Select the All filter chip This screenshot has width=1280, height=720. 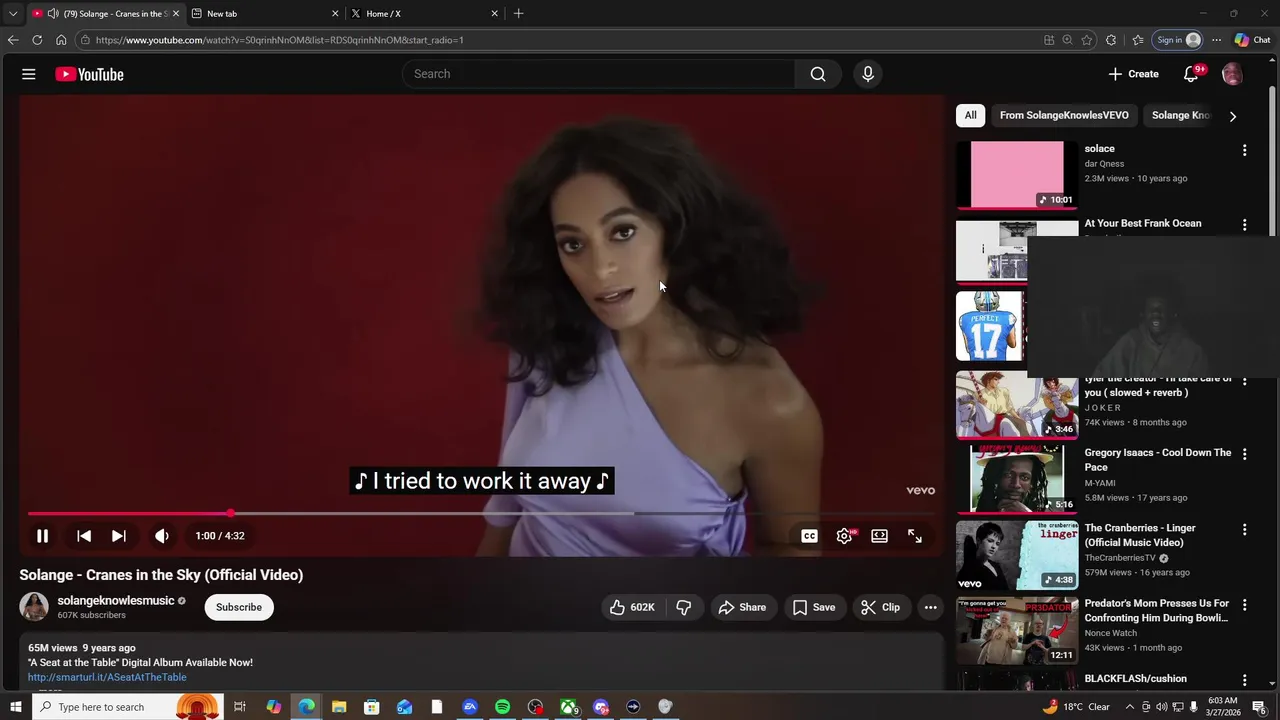click(970, 115)
